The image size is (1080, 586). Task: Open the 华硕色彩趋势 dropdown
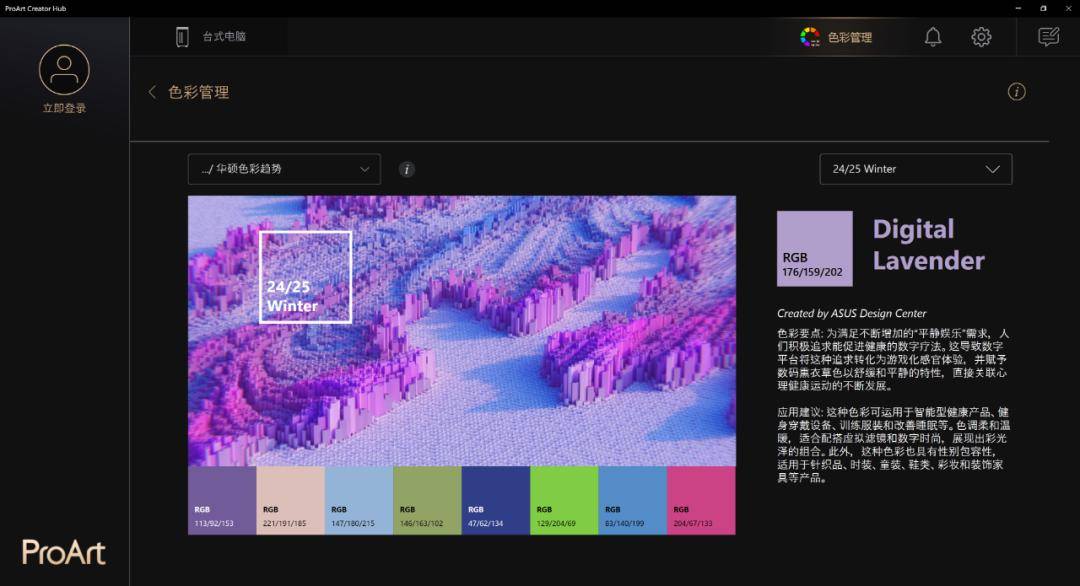[x=283, y=169]
